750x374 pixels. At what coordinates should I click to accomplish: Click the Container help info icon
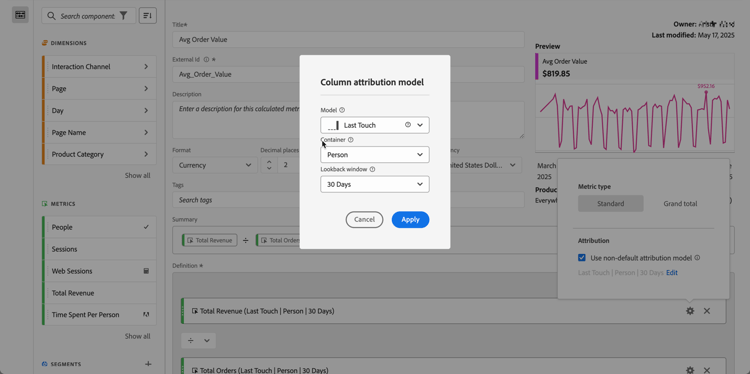pos(351,140)
